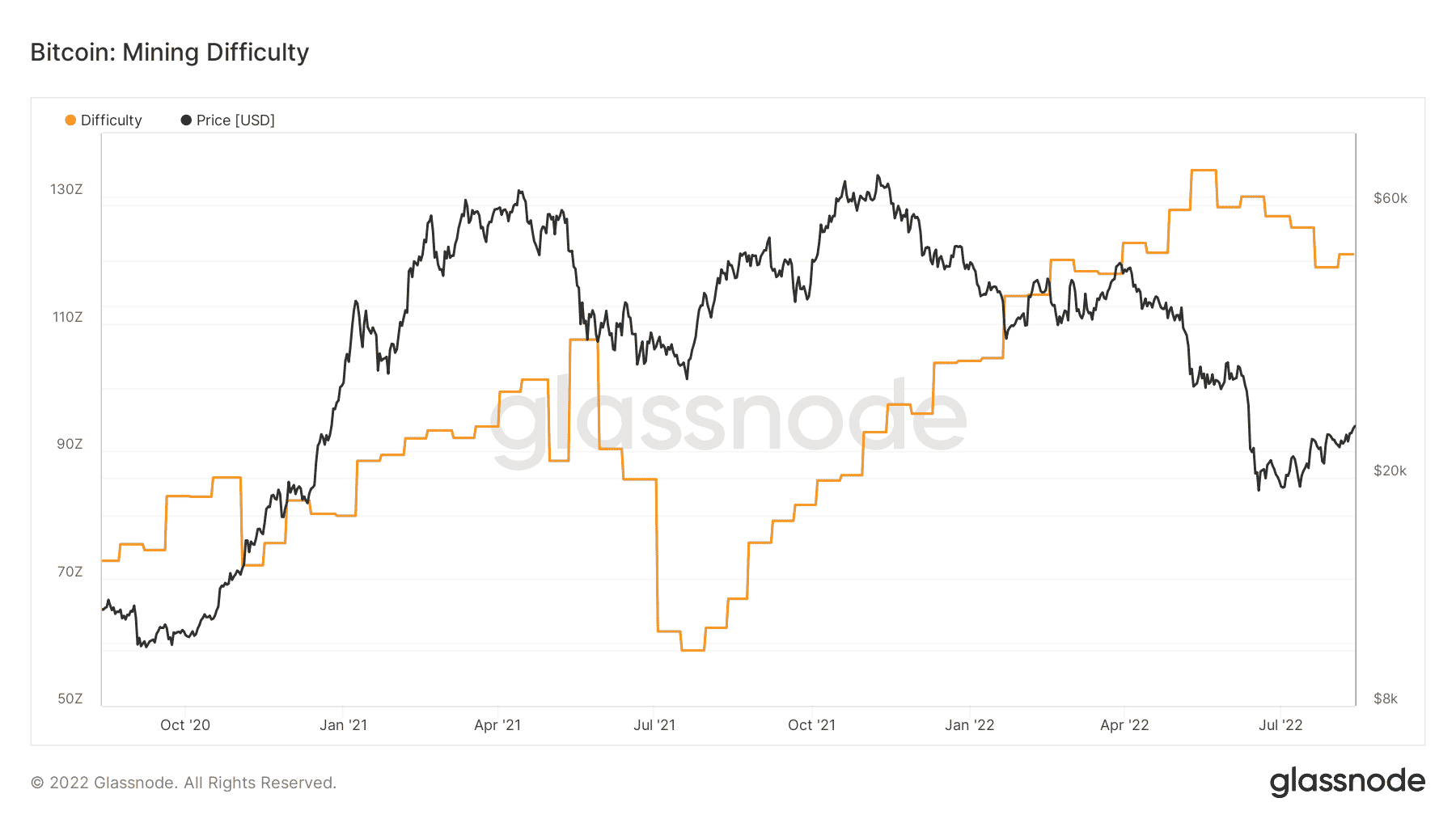The image size is (1456, 819).
Task: Click the 50Z difficulty axis label
Action: (x=70, y=699)
